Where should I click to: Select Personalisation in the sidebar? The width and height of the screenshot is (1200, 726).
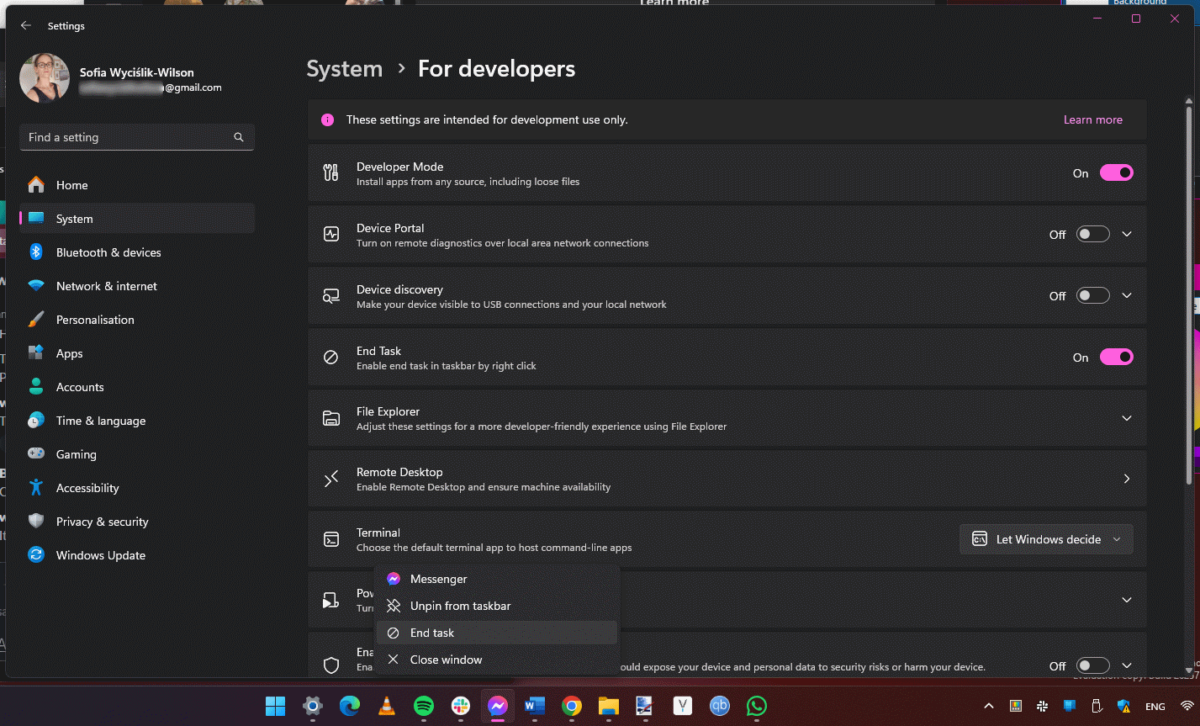[x=94, y=319]
